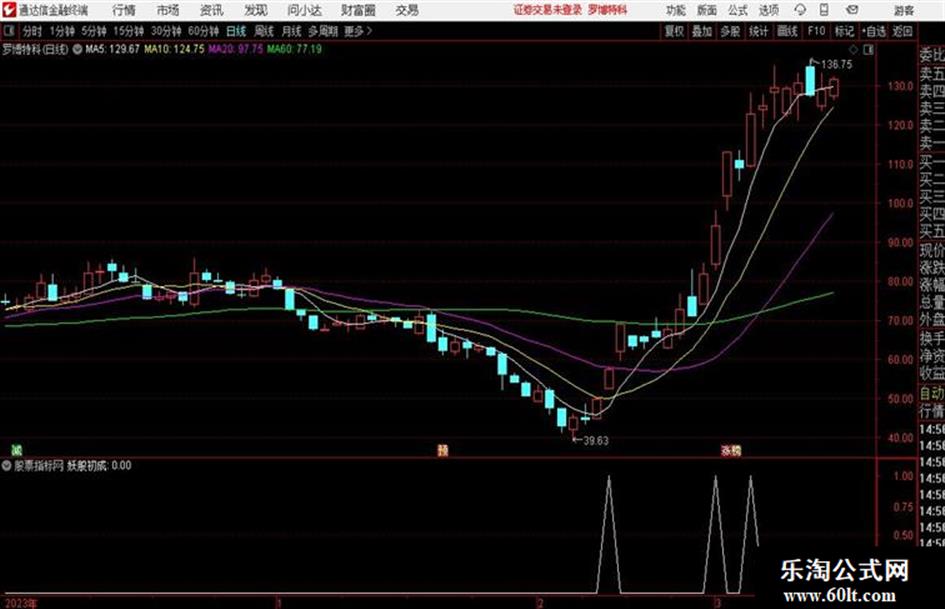Image resolution: width=945 pixels, height=609 pixels.
Task: Open the F10 company info button
Action: [x=816, y=31]
